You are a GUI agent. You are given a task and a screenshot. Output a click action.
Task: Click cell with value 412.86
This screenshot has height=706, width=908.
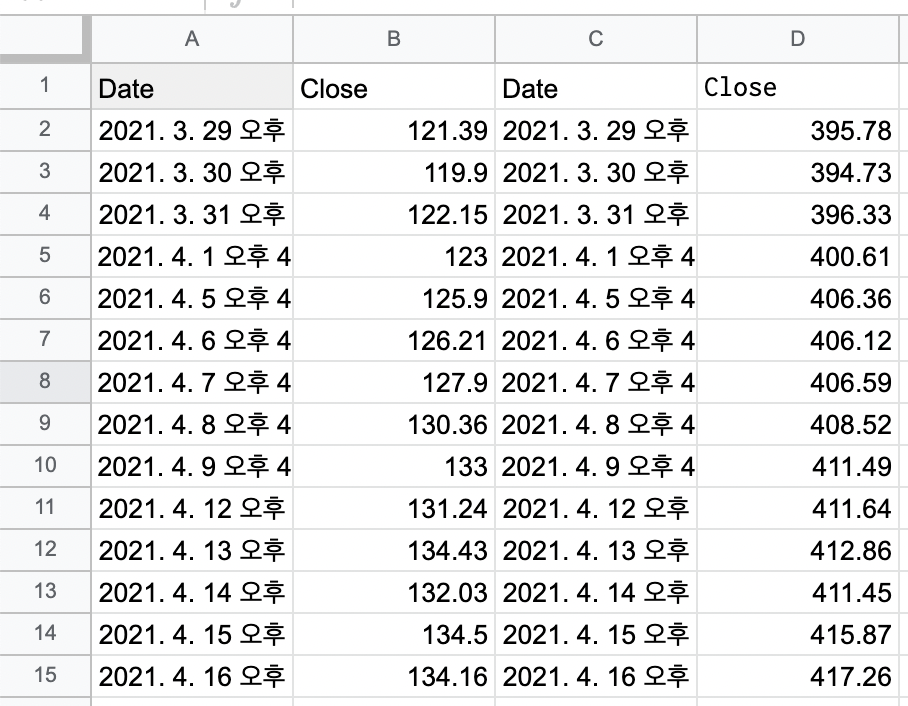[x=798, y=550]
